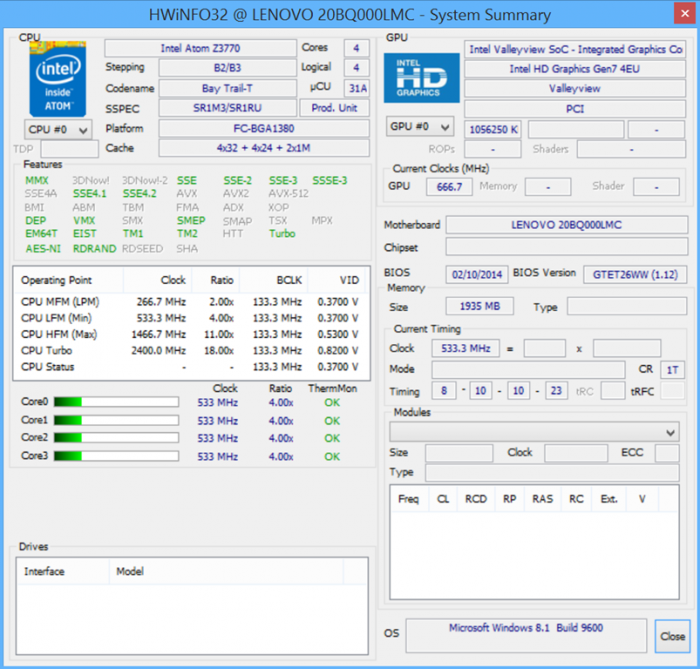Click the Bay Trail-T codename field
Screen dimensions: 700x669
225,88
